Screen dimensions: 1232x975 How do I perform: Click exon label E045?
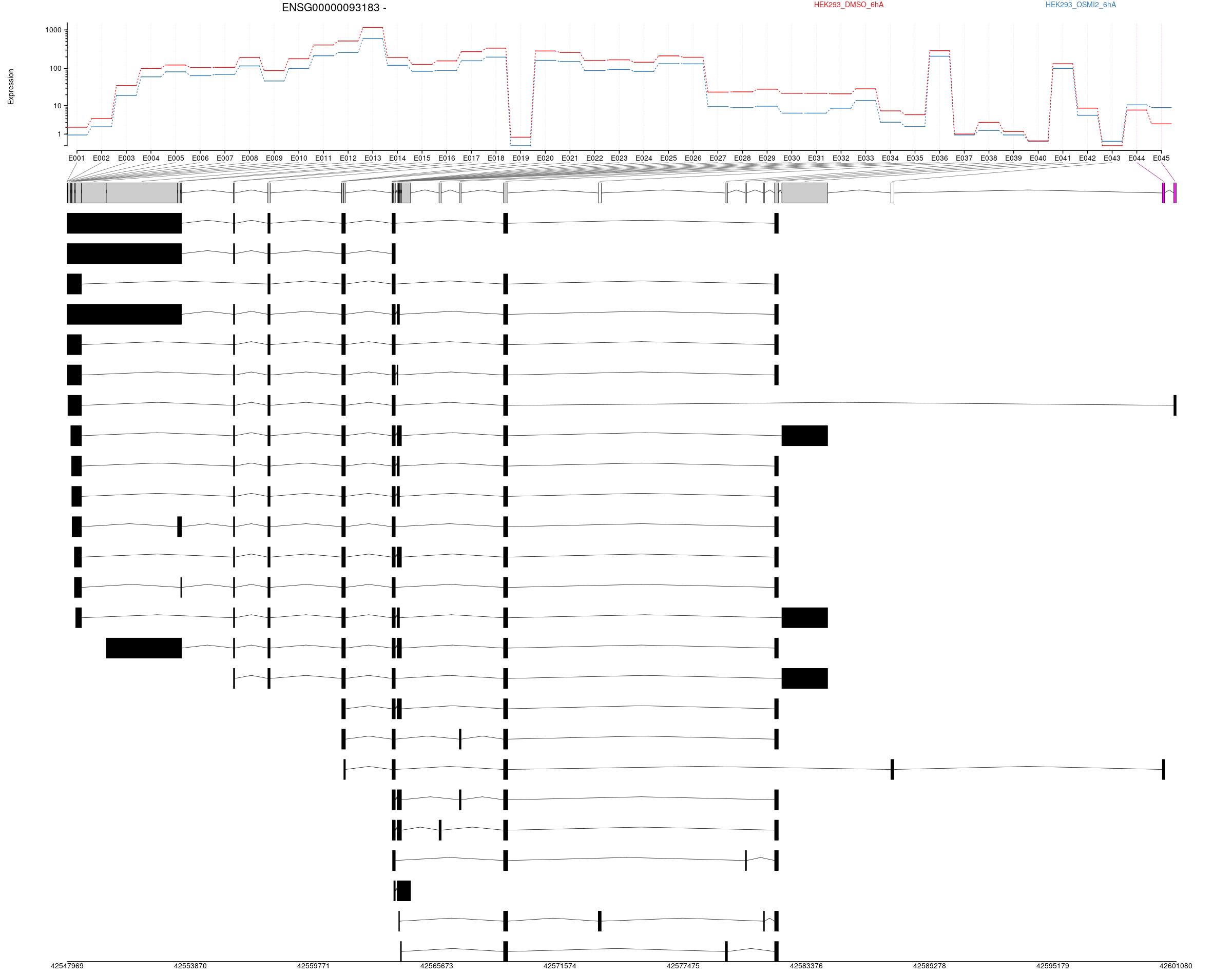[1161, 158]
